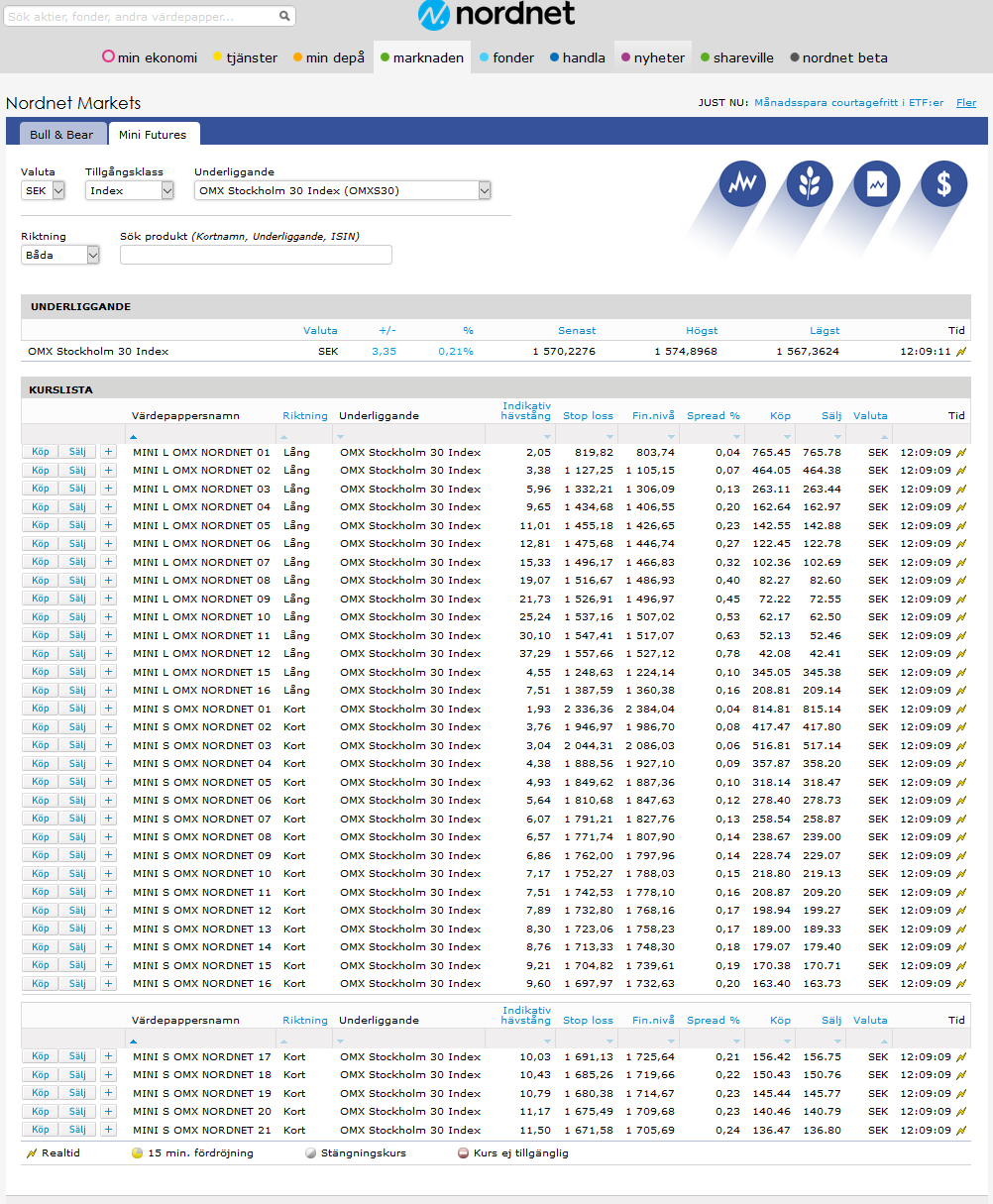Open the Tillgångsklass dropdown showing Index

coord(129,190)
